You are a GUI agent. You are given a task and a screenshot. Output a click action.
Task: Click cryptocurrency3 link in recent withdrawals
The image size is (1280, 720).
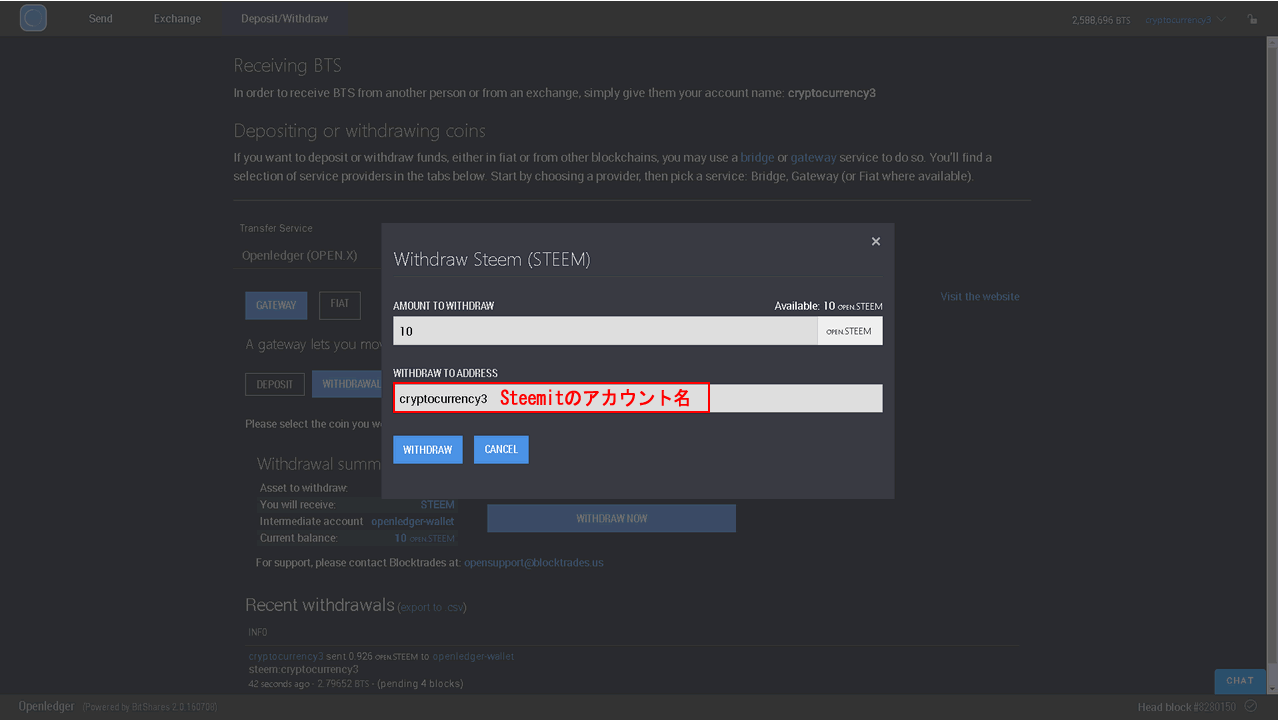tap(286, 656)
